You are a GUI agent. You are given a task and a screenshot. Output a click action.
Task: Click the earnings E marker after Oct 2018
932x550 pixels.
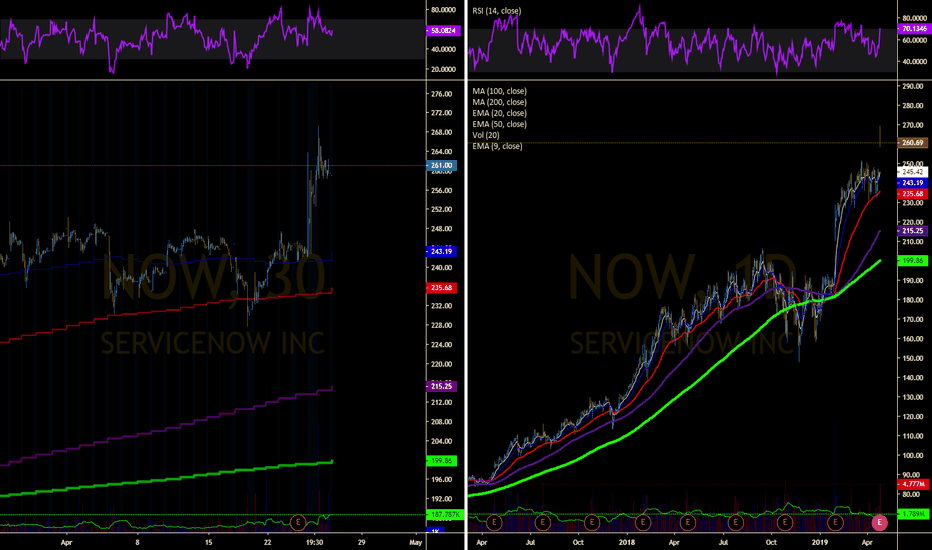[x=785, y=523]
